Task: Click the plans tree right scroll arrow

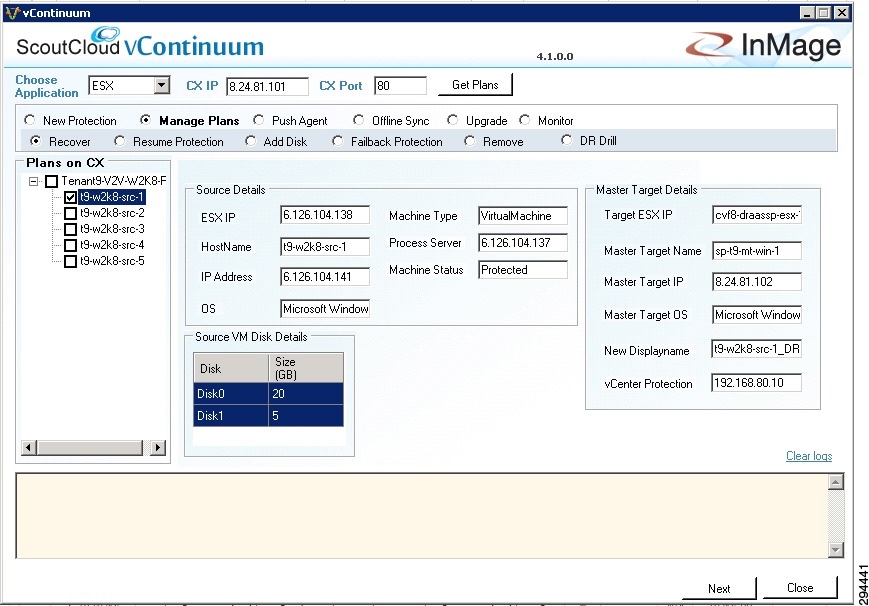Action: point(158,447)
